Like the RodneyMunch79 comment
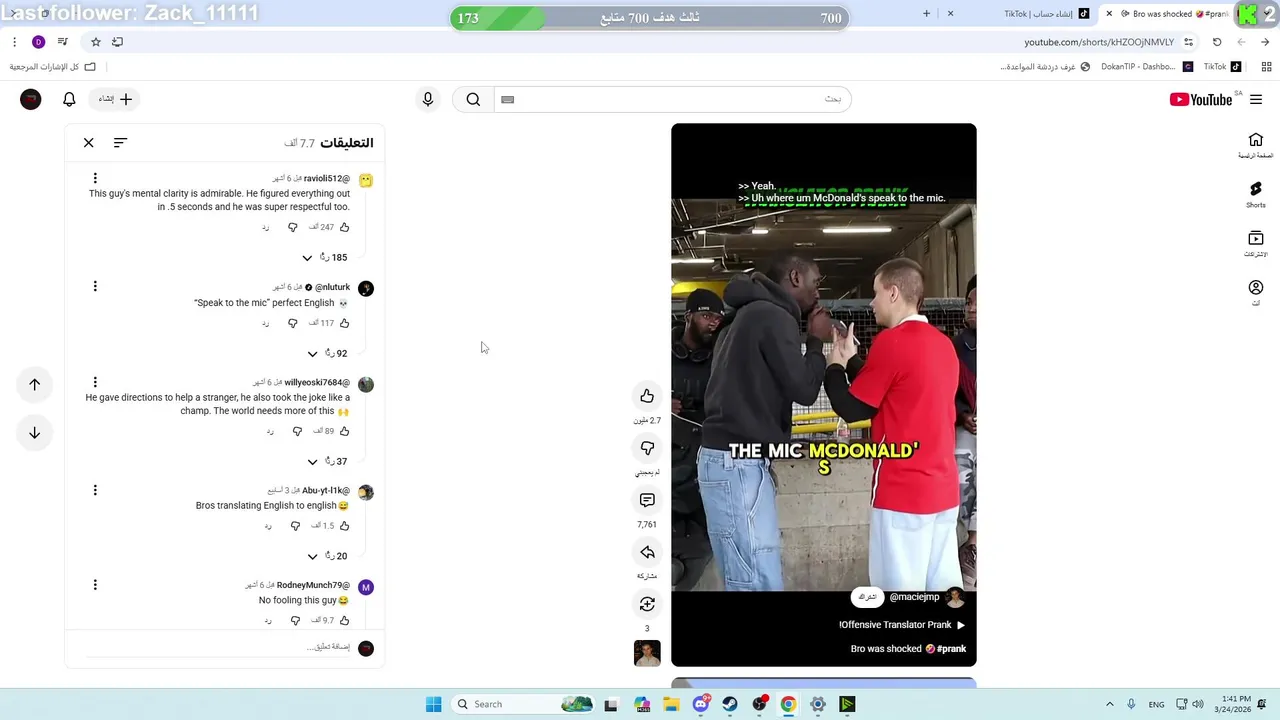 click(344, 620)
